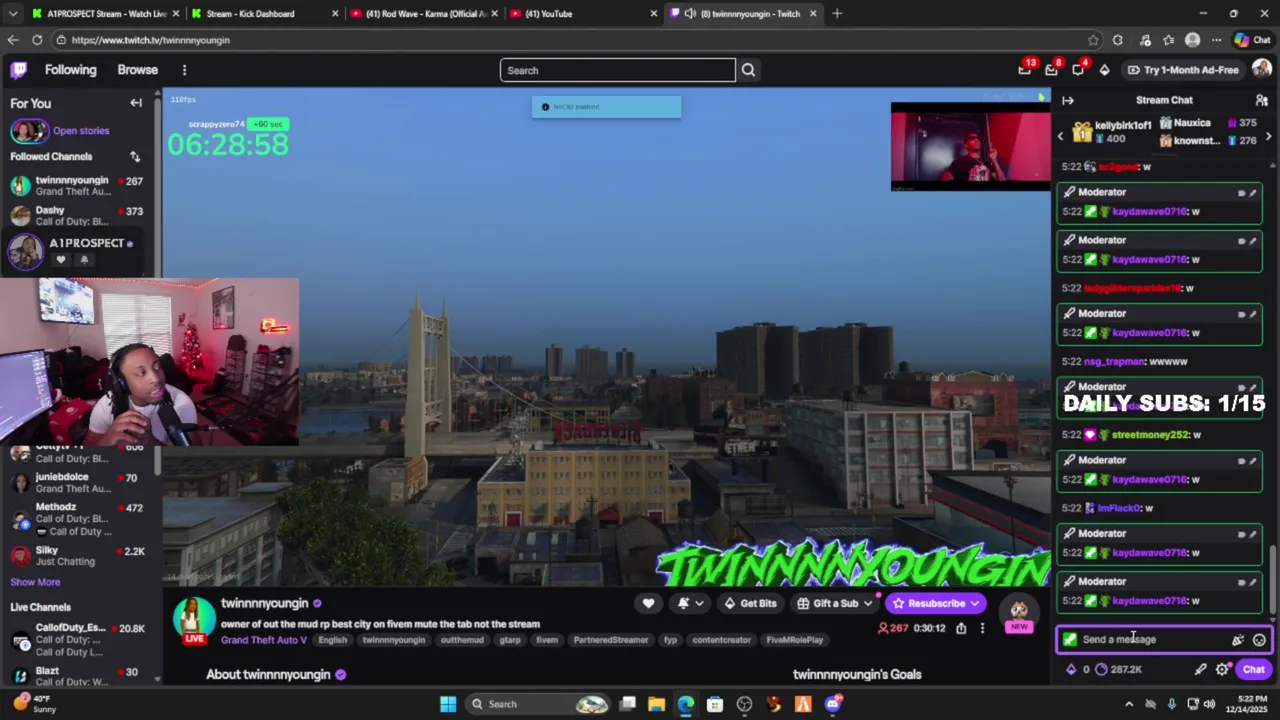Click streetmoney252 username in chat

click(x=1150, y=435)
